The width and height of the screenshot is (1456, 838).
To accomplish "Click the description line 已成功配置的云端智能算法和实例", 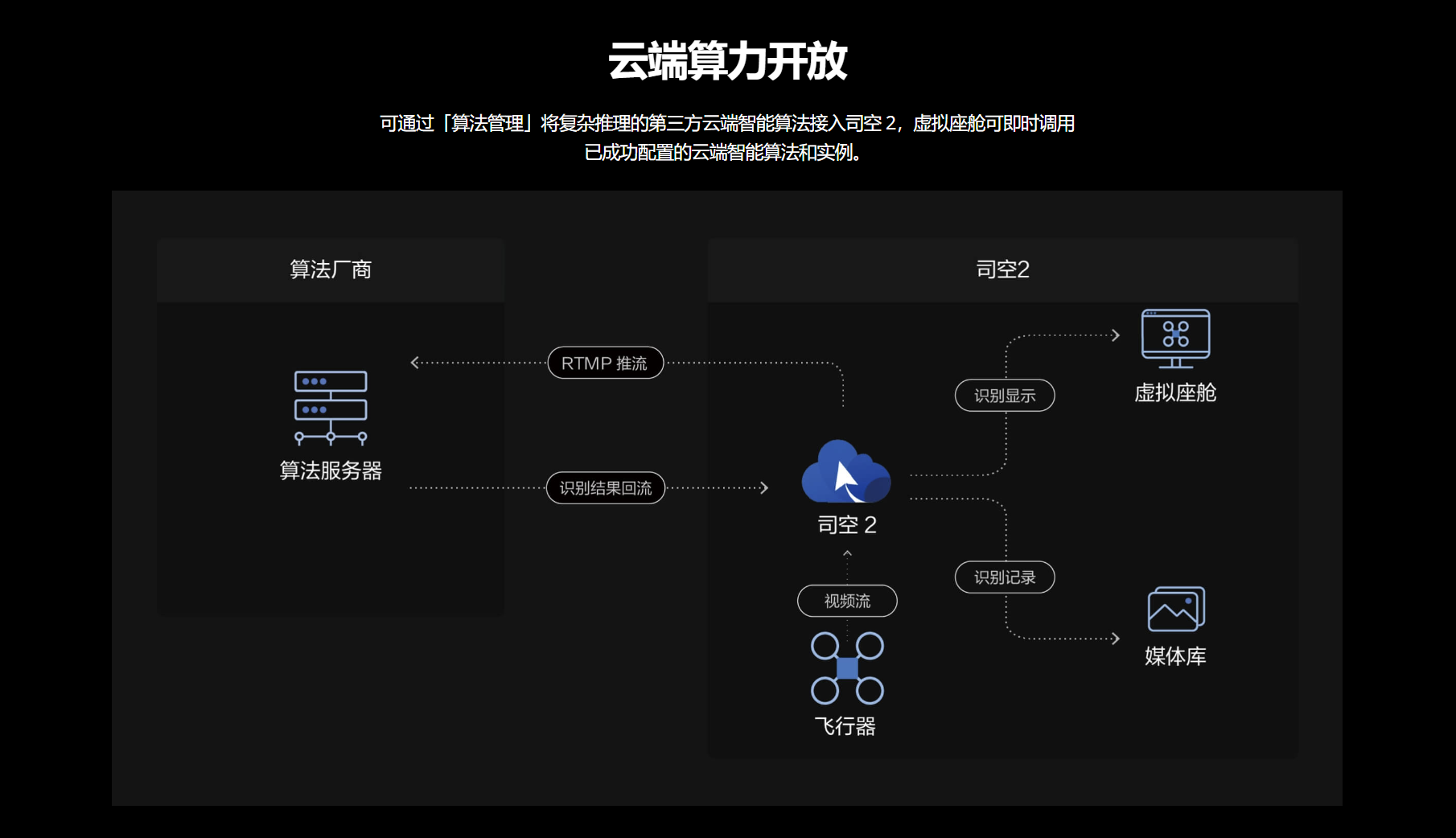I will [x=723, y=152].
